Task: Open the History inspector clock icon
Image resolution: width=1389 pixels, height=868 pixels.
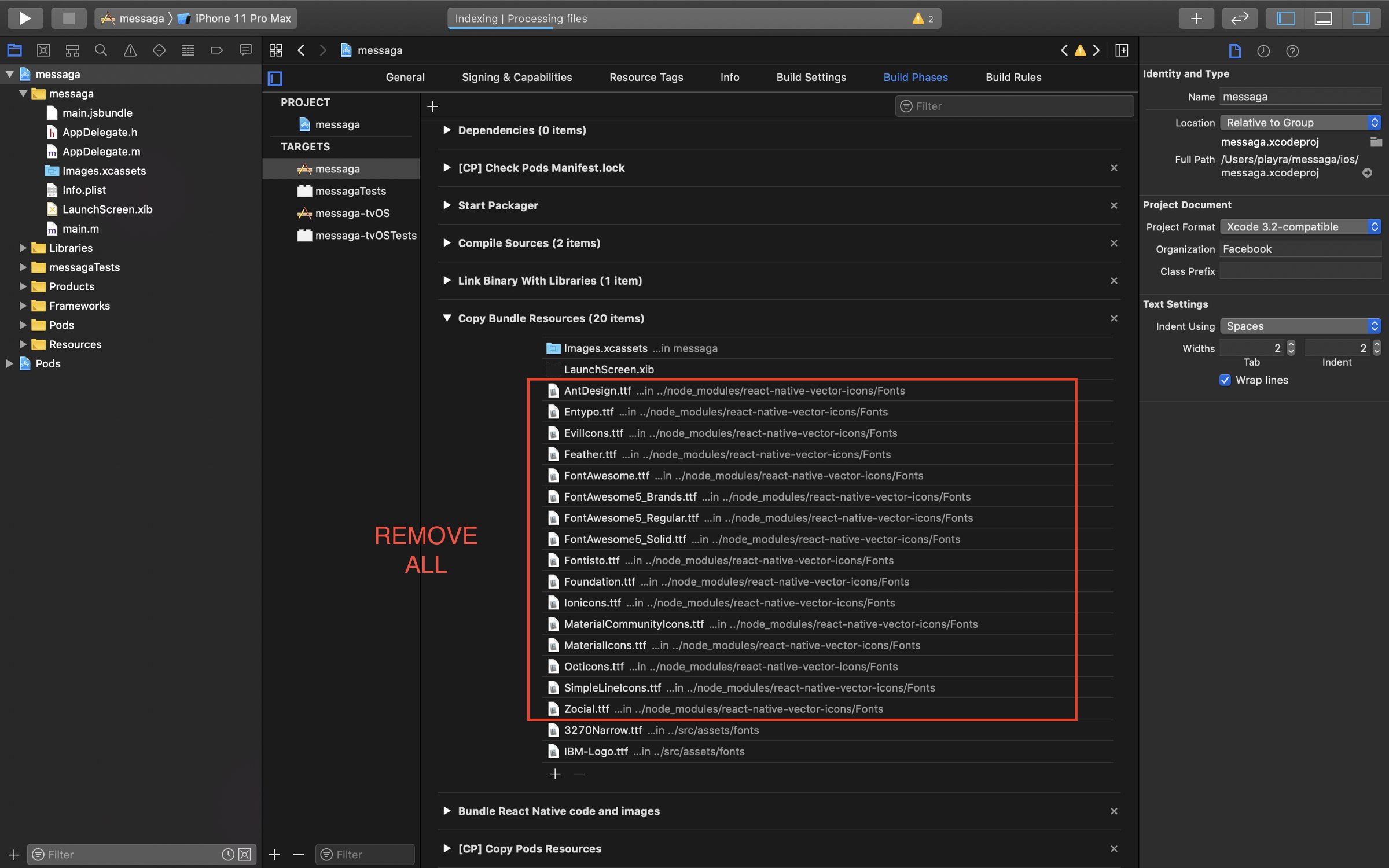Action: click(1263, 51)
